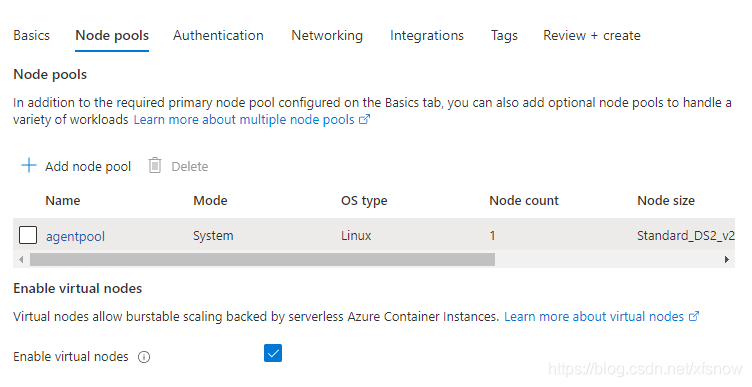Viewport: 752px width, 387px height.
Task: Go to the Networking tab
Action: [x=327, y=35]
